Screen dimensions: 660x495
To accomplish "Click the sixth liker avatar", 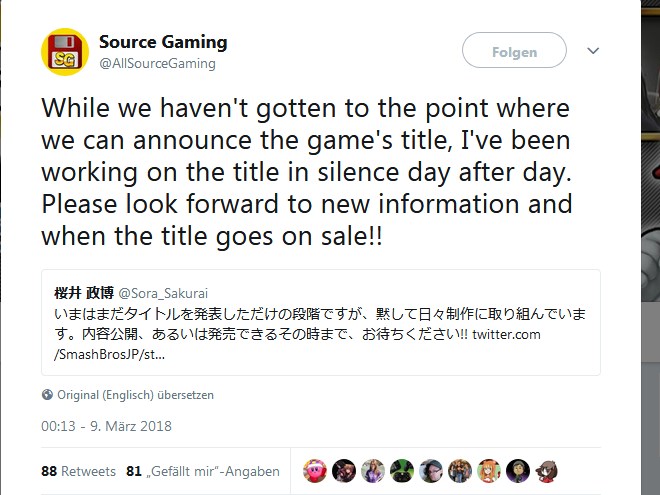I will 460,471.
